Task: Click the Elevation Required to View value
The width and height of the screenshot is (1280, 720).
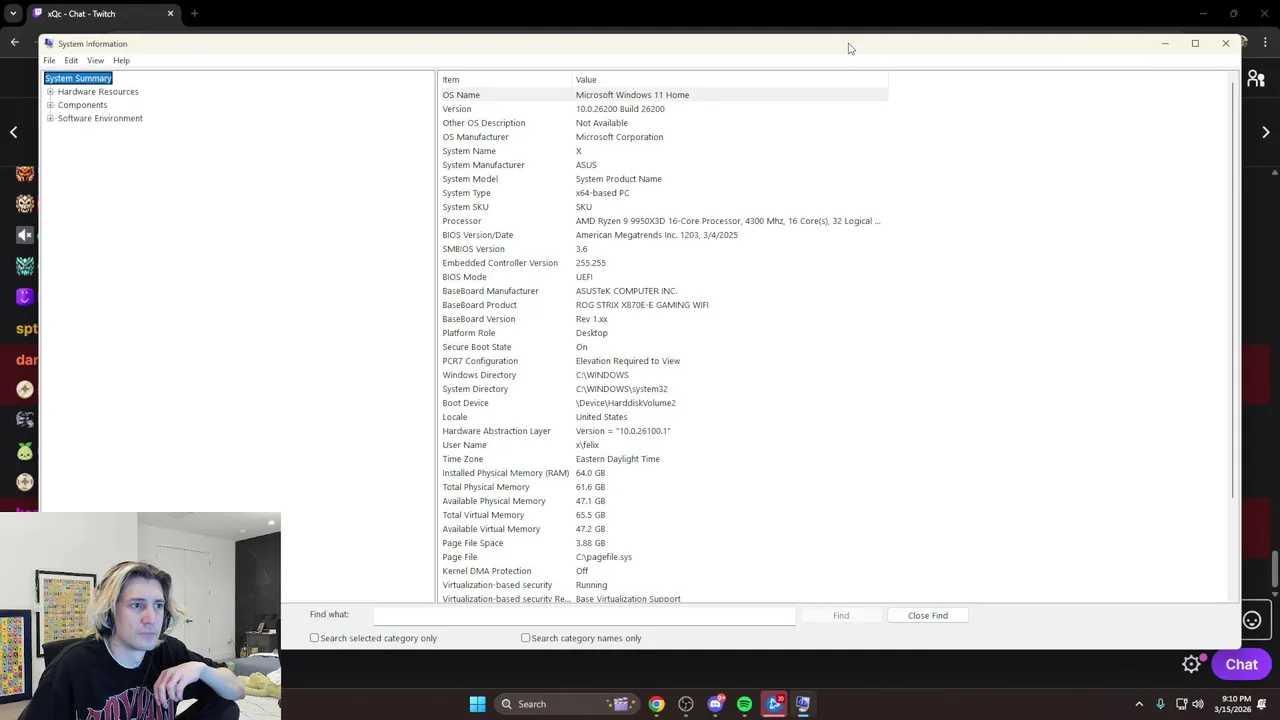Action: 627,361
